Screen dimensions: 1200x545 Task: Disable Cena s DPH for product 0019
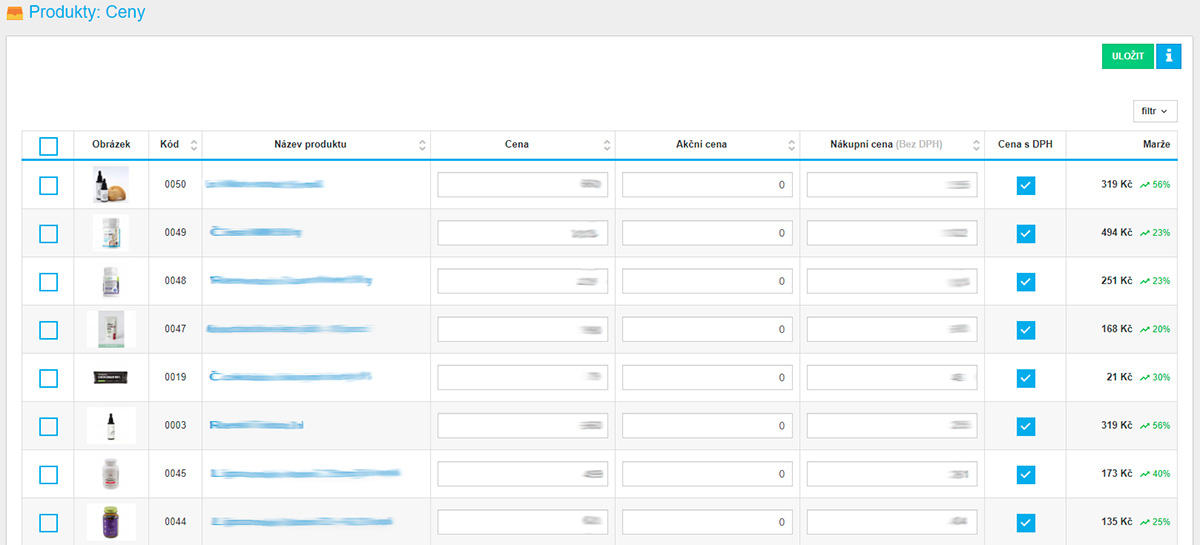[x=1025, y=378]
